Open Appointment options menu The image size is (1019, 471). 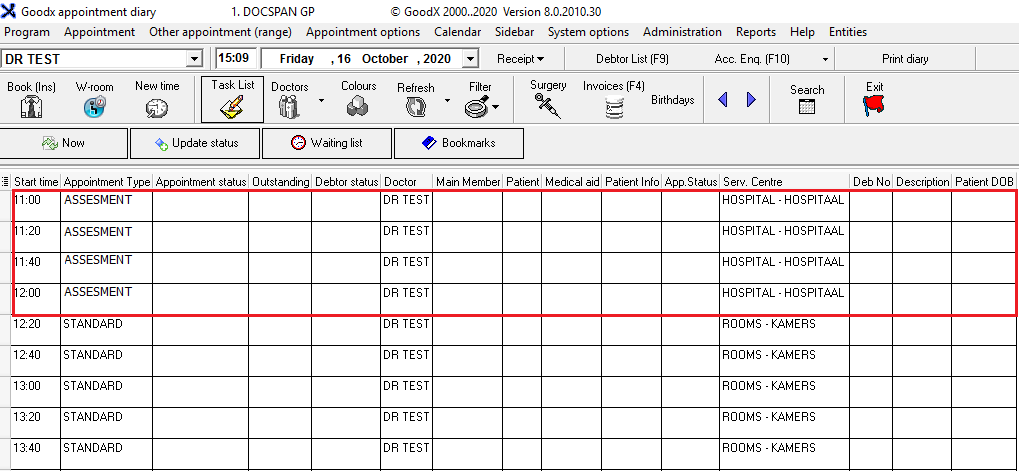(363, 32)
